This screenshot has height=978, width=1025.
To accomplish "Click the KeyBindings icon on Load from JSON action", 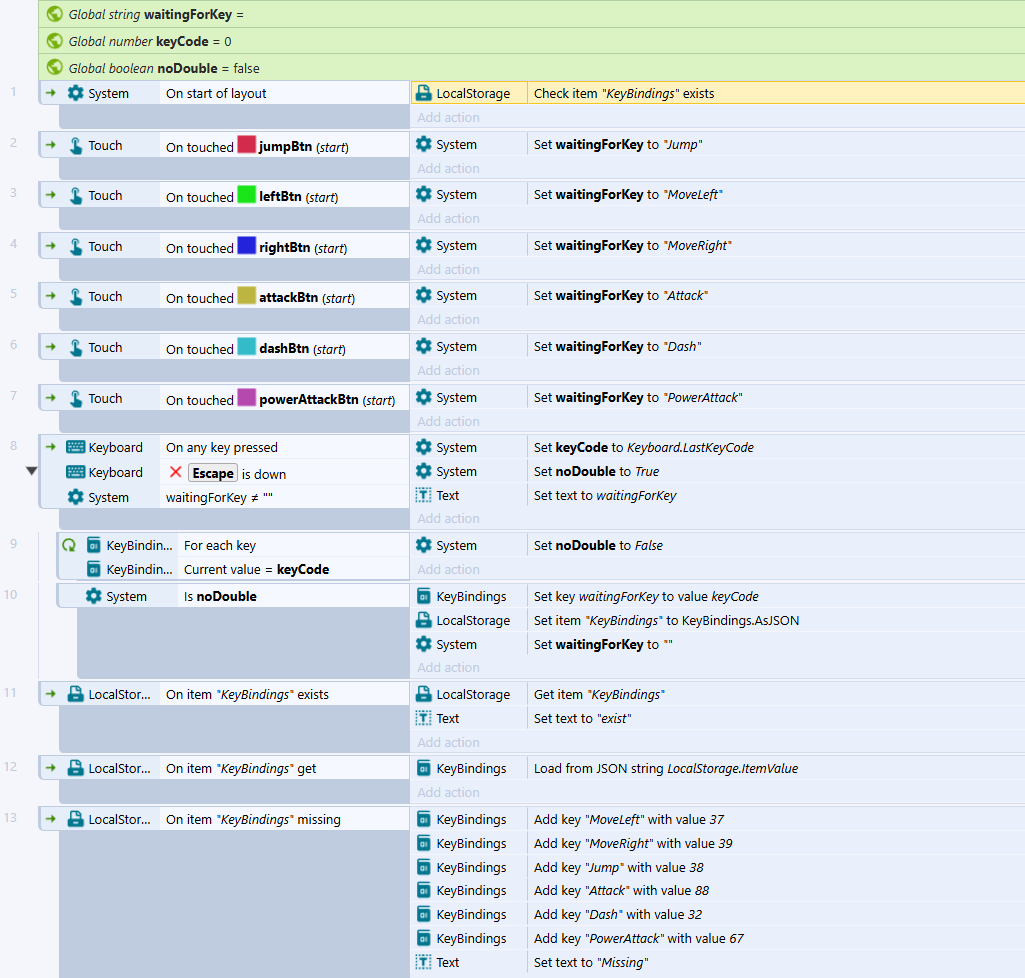I will [424, 768].
